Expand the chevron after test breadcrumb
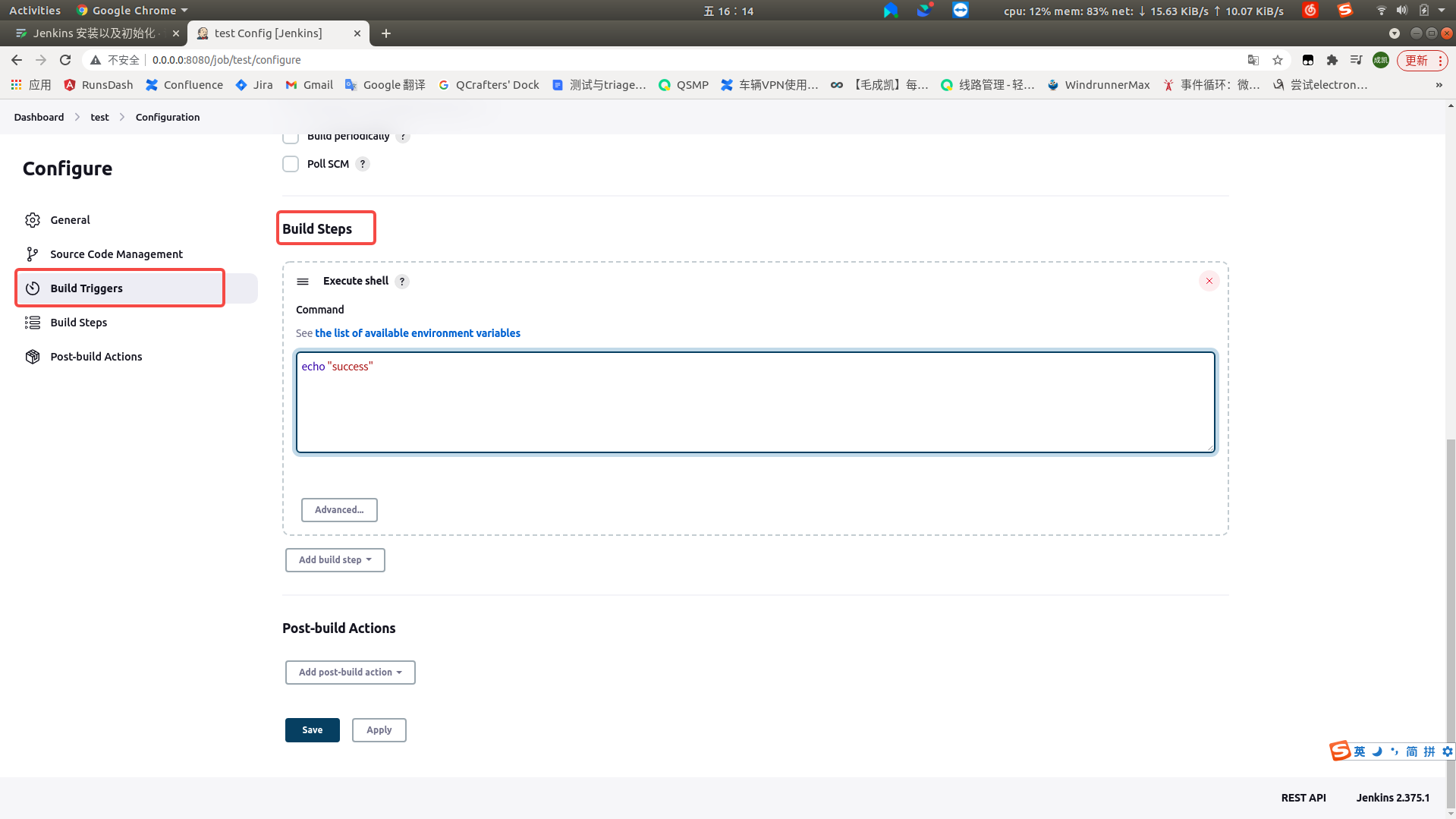The image size is (1456, 819). tap(122, 117)
